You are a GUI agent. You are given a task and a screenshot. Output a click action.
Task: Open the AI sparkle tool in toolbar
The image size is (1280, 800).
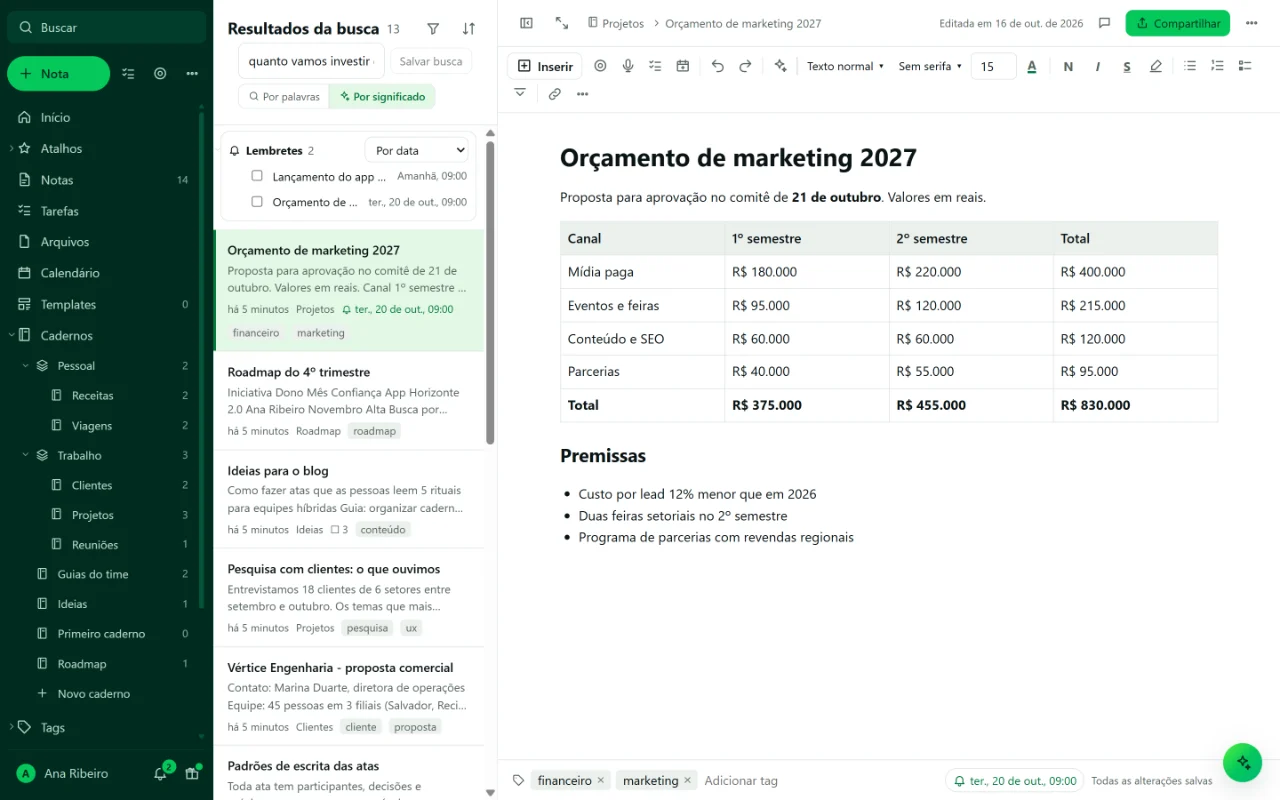(781, 66)
